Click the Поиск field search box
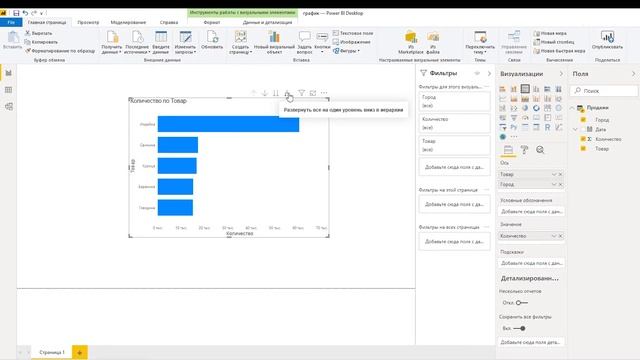This screenshot has width=640, height=360. pos(604,91)
